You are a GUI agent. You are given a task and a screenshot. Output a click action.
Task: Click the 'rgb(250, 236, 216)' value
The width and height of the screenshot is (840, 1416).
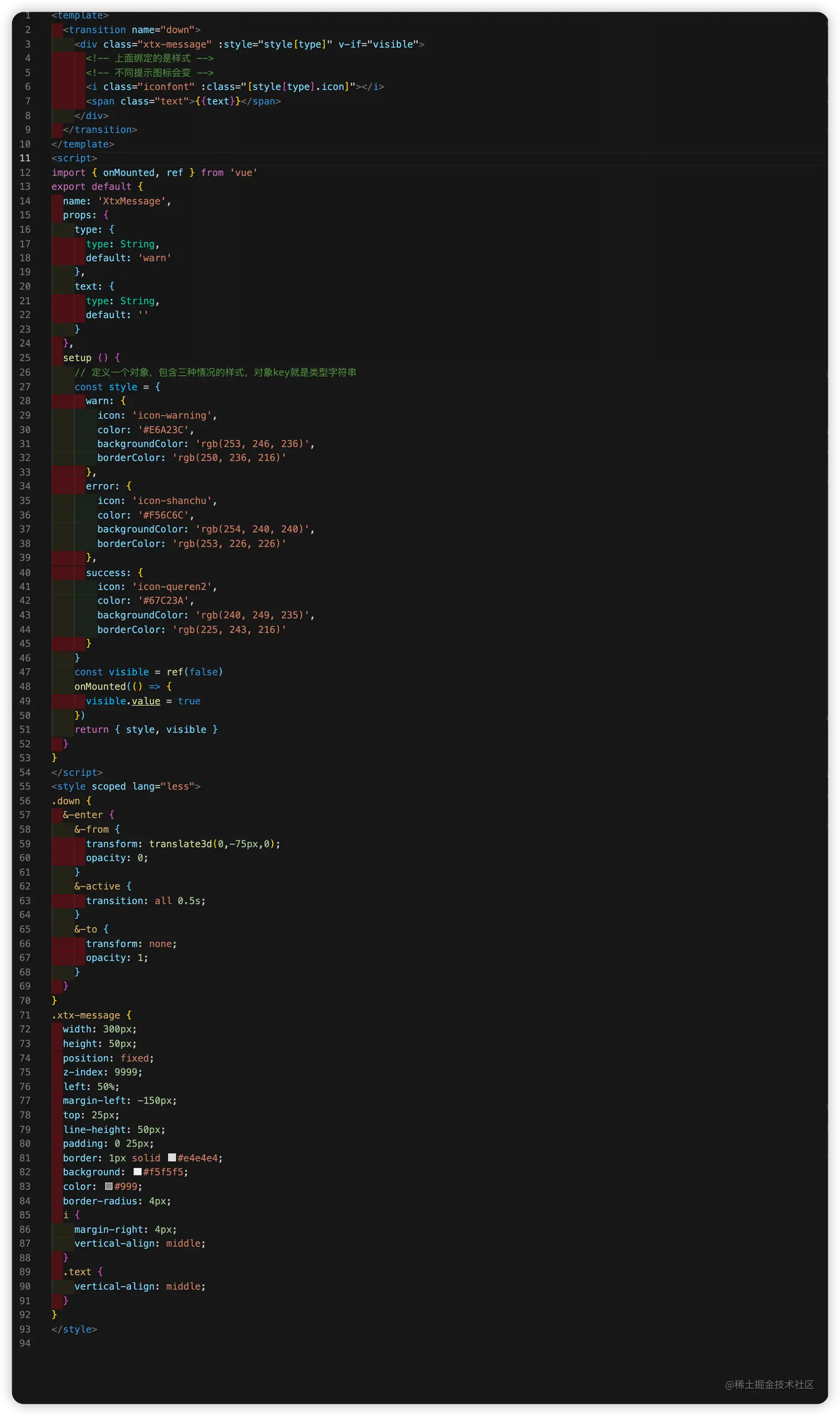pyautogui.click(x=229, y=458)
